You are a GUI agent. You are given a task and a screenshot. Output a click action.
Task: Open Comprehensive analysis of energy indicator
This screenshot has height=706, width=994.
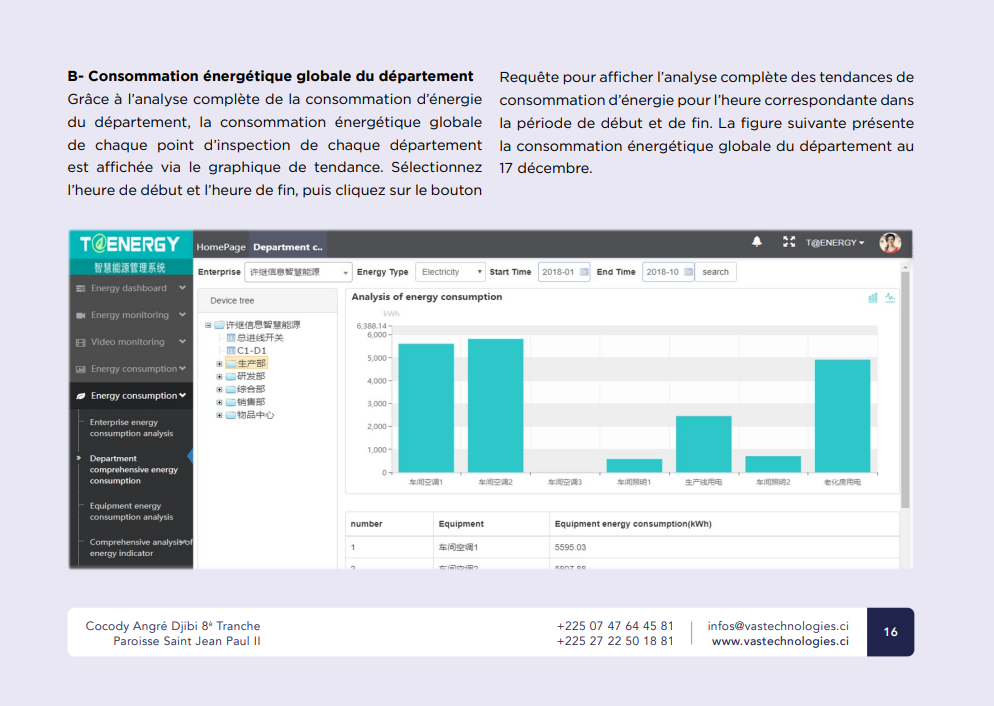coord(141,548)
